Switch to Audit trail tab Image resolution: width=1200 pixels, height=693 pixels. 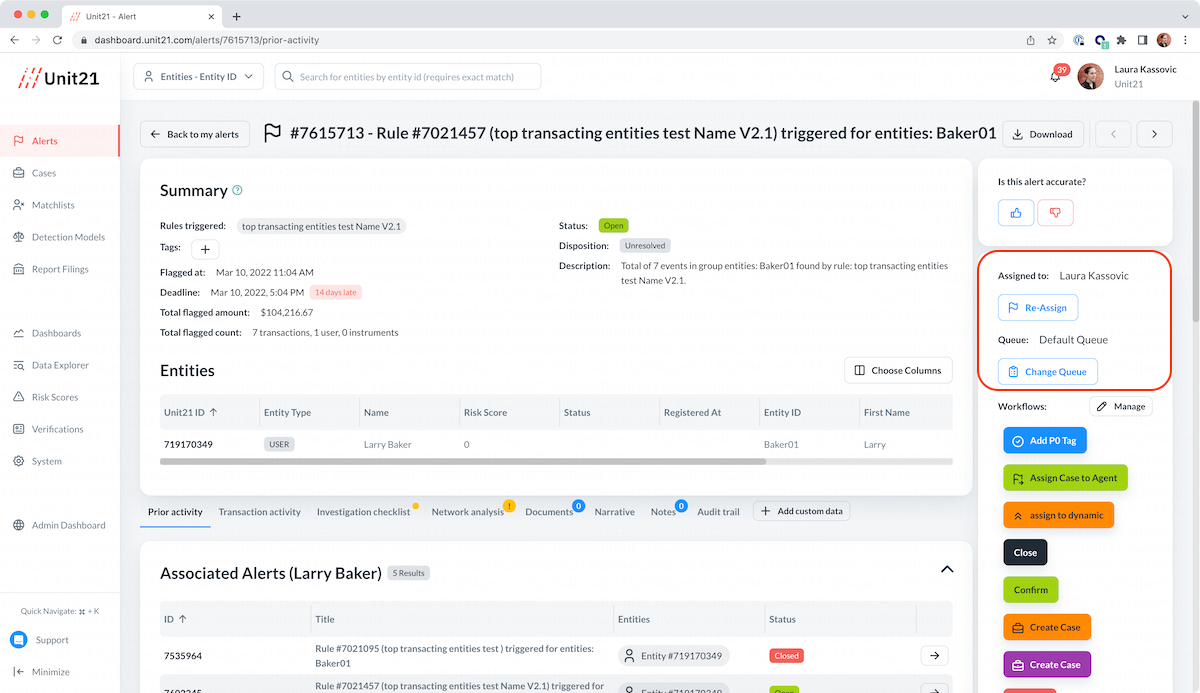(x=718, y=511)
